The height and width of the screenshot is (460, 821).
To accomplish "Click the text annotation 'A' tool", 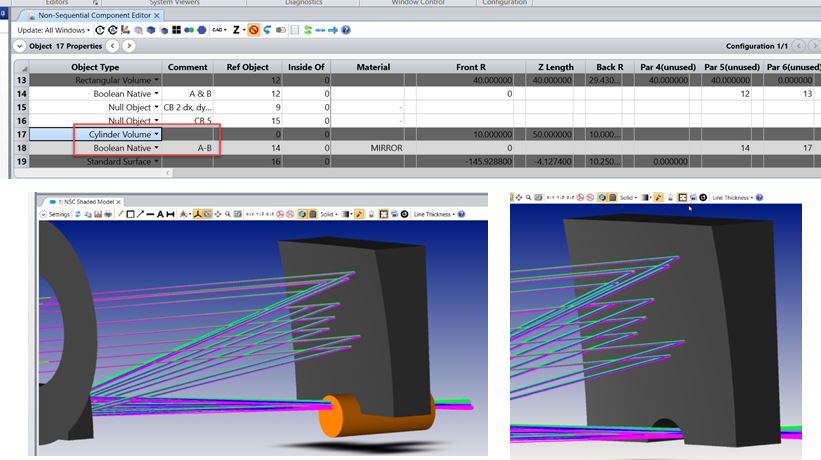I will (158, 214).
